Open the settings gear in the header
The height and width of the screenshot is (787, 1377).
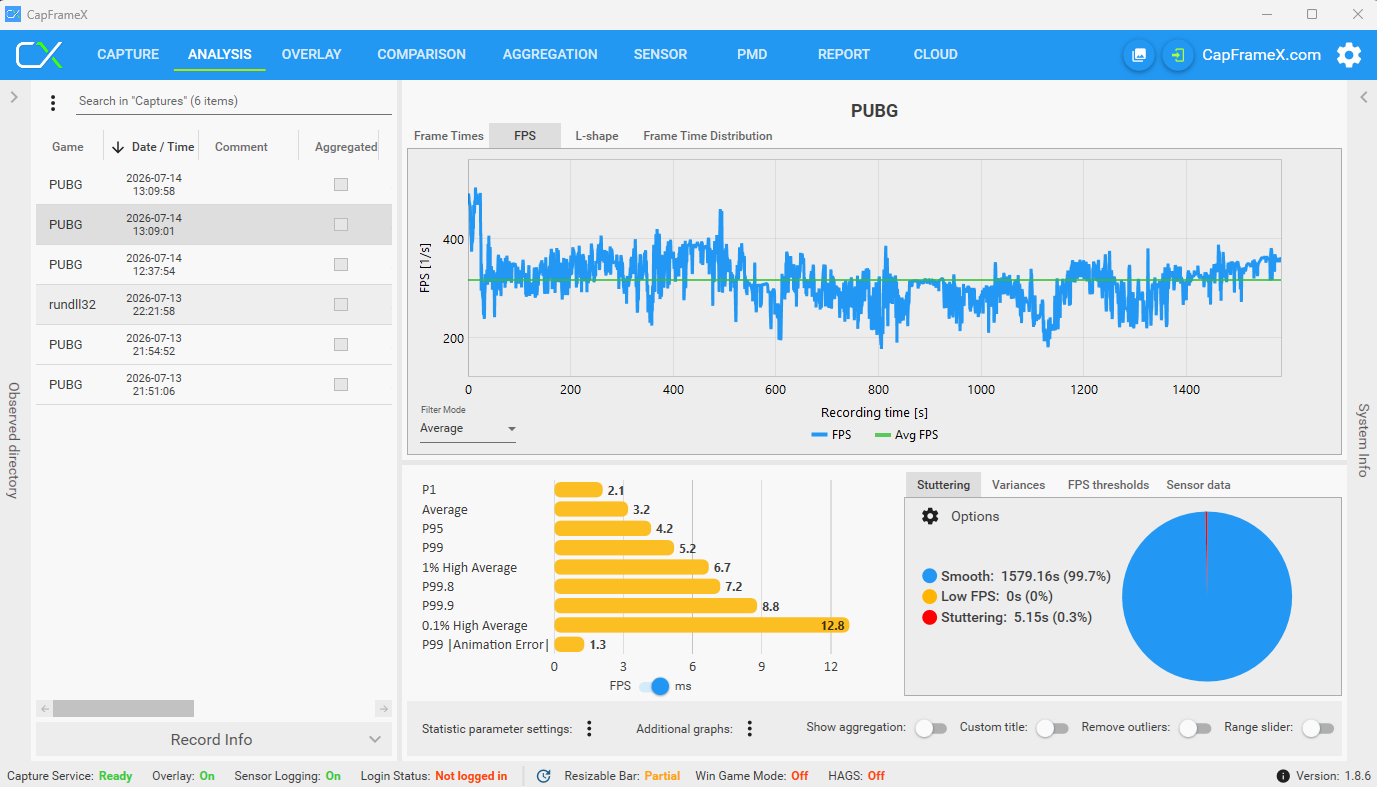[1349, 55]
